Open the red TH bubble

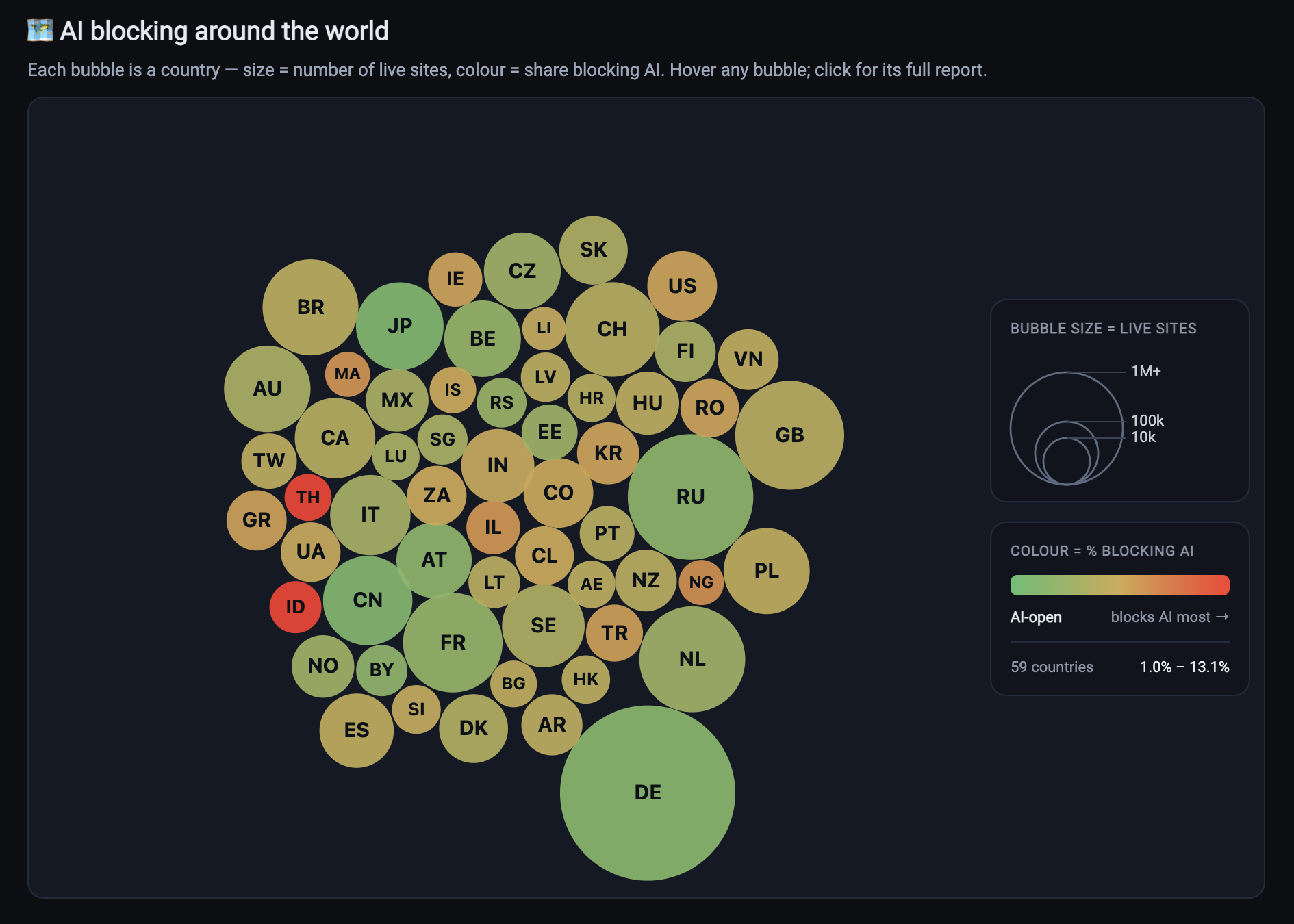point(308,498)
